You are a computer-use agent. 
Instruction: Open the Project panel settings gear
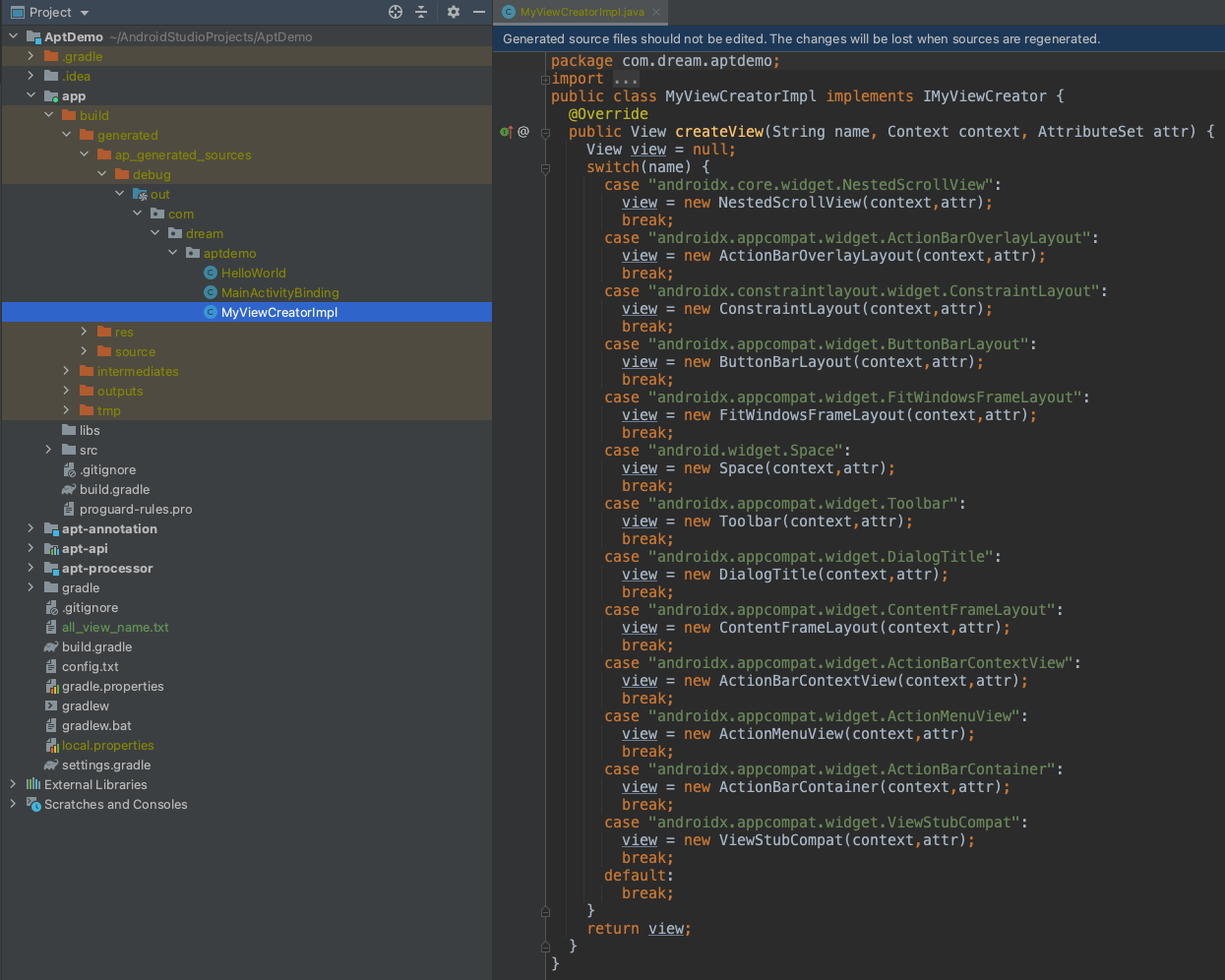[x=453, y=12]
